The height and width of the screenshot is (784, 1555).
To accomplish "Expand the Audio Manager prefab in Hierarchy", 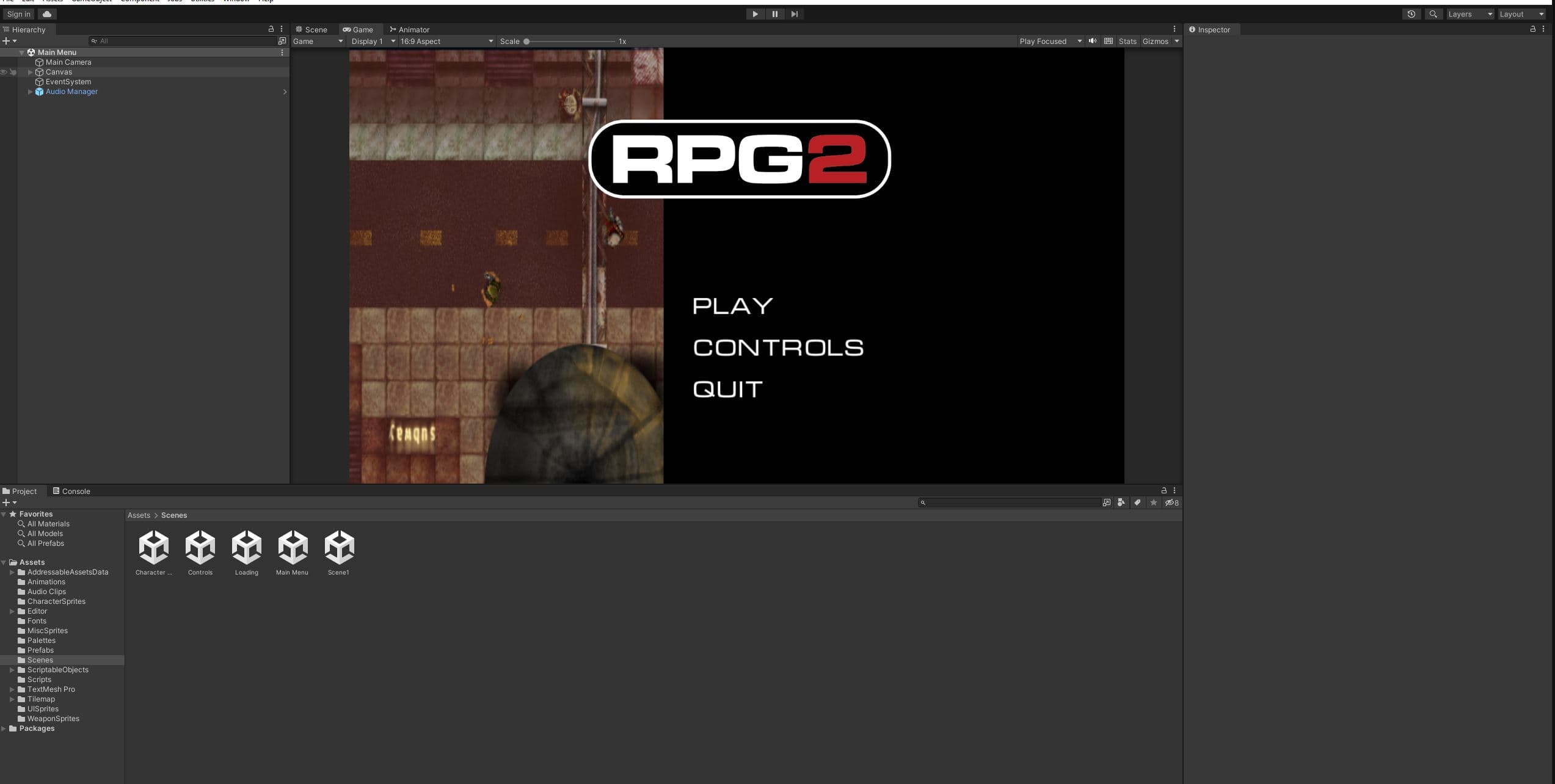I will (x=30, y=92).
